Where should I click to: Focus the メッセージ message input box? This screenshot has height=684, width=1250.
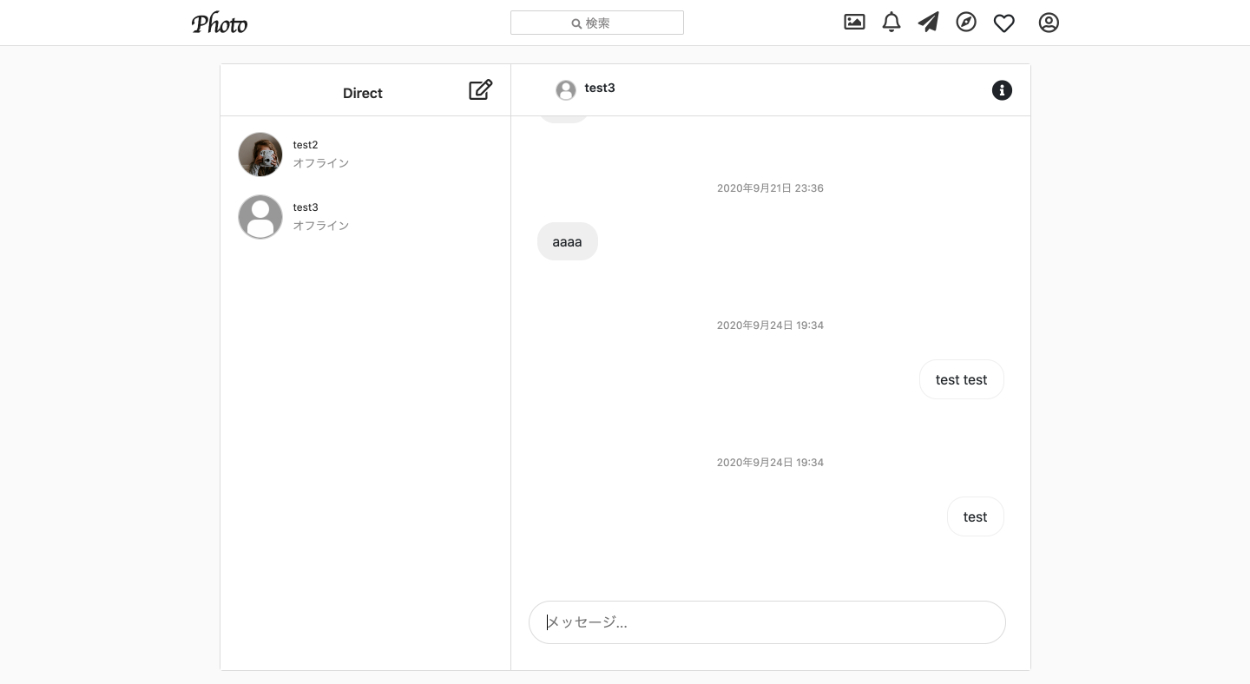point(767,622)
